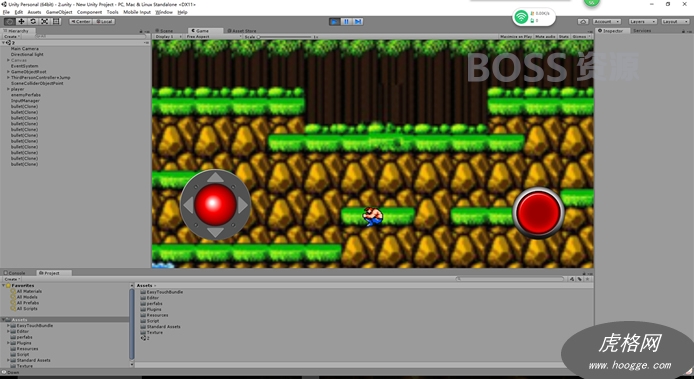Image resolution: width=694 pixels, height=379 pixels.
Task: Click the Project search by label icon
Action: (580, 279)
